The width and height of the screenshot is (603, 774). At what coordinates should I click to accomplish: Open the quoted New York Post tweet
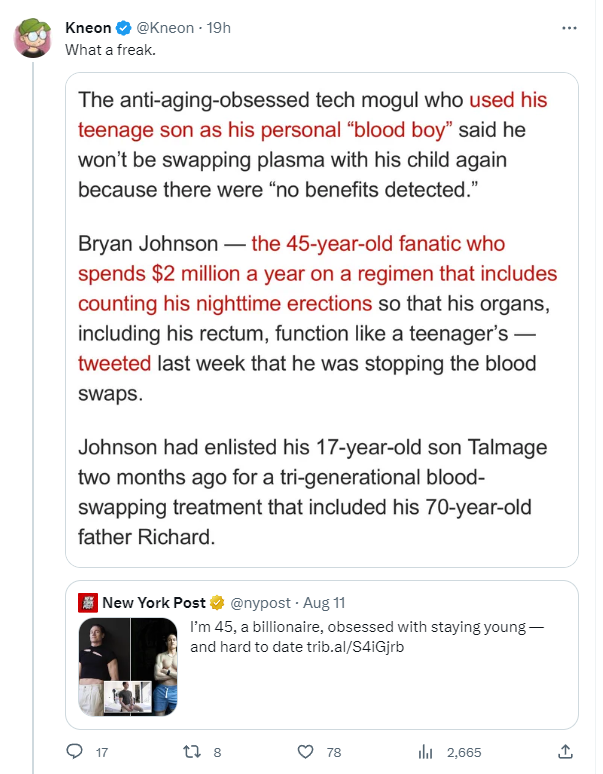click(x=380, y=680)
